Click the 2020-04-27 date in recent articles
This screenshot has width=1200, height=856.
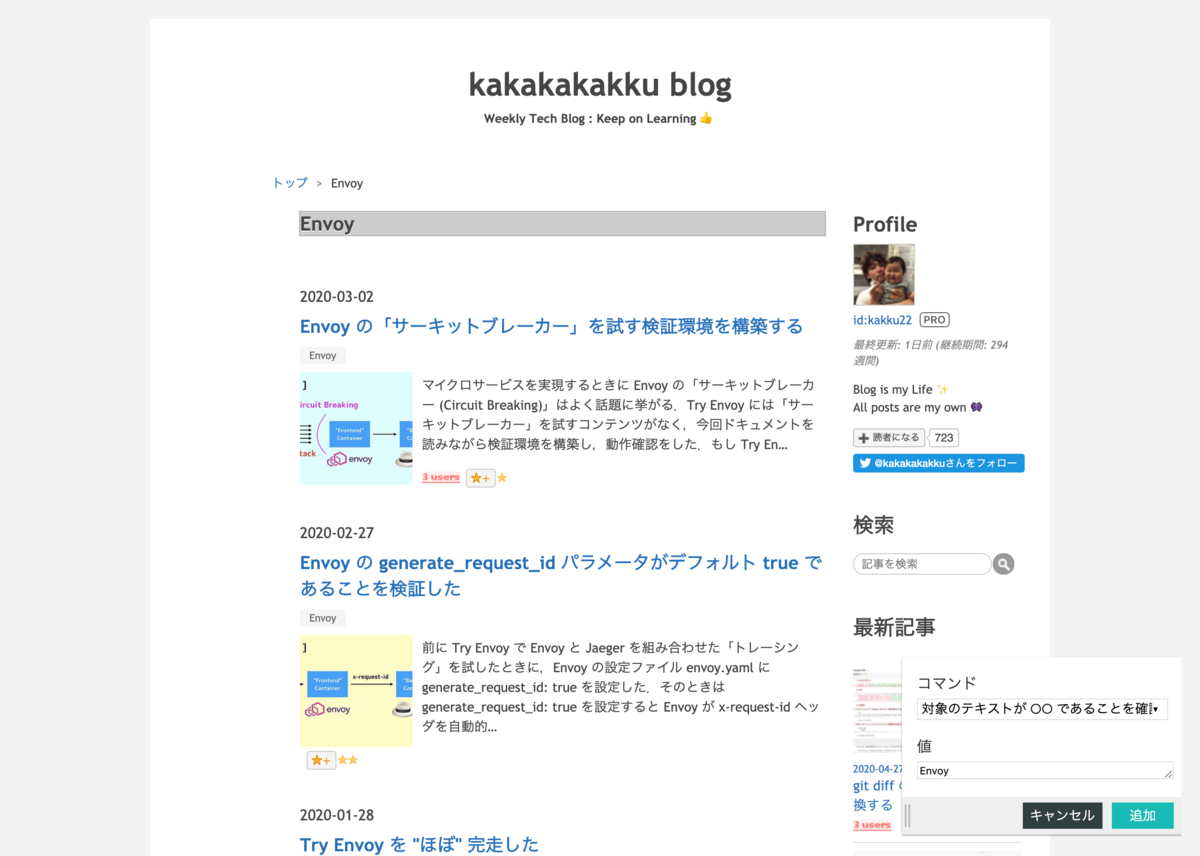pyautogui.click(x=877, y=769)
